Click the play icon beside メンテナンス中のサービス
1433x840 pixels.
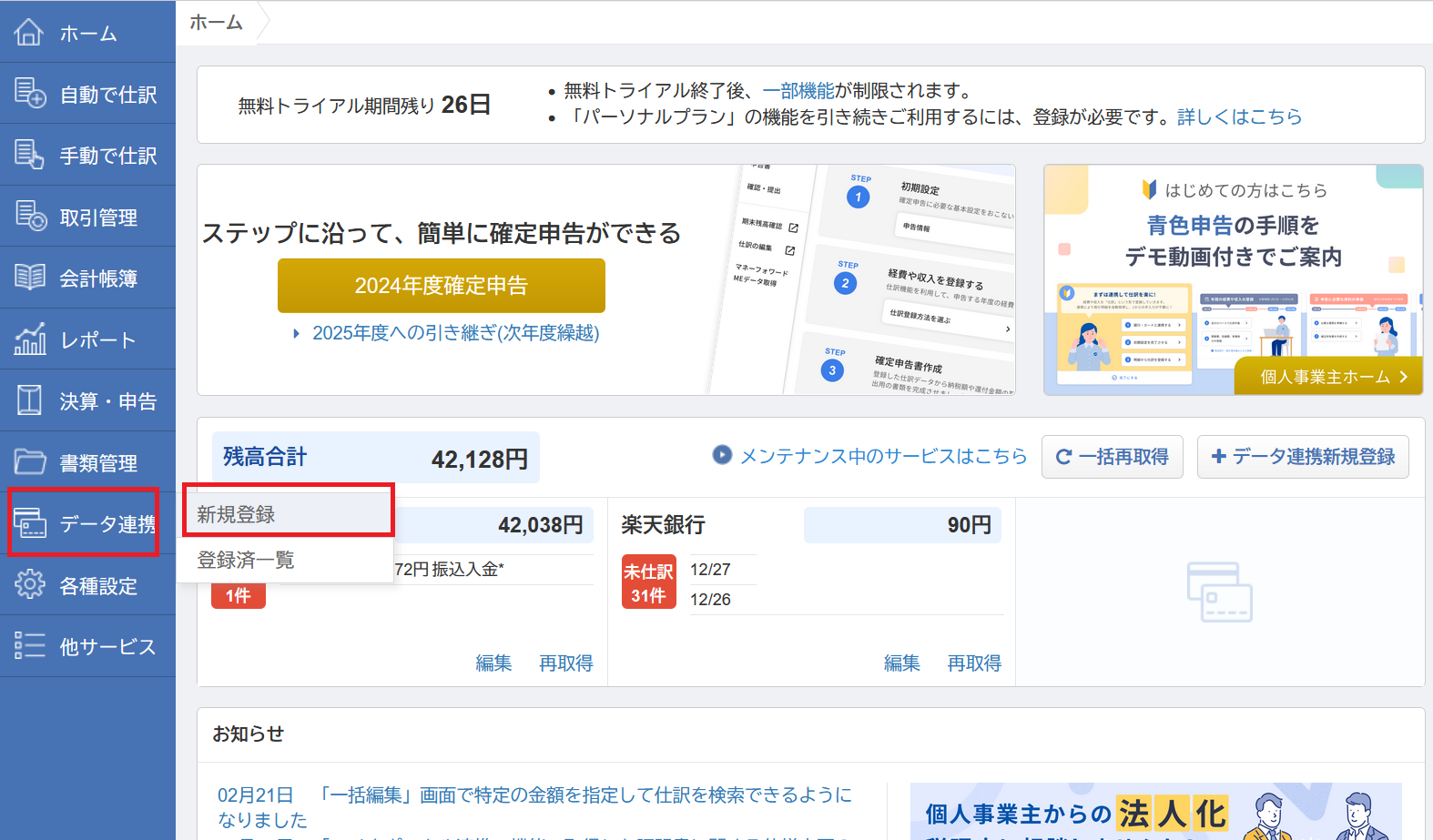pos(722,454)
